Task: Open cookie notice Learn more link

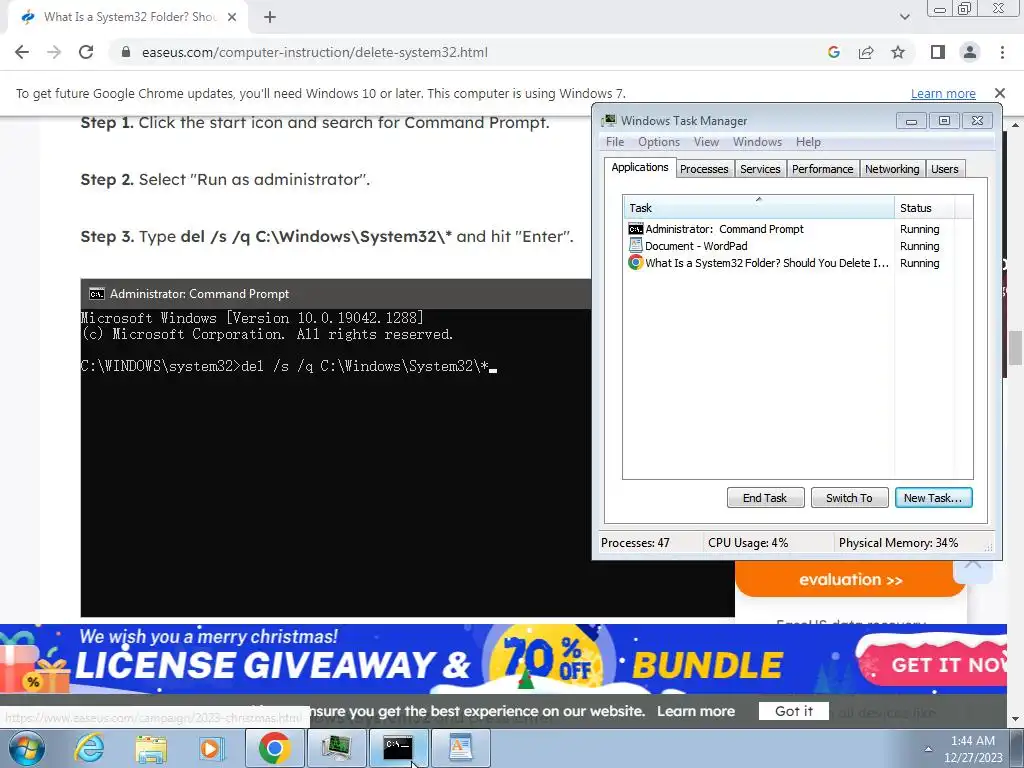Action: click(x=696, y=711)
